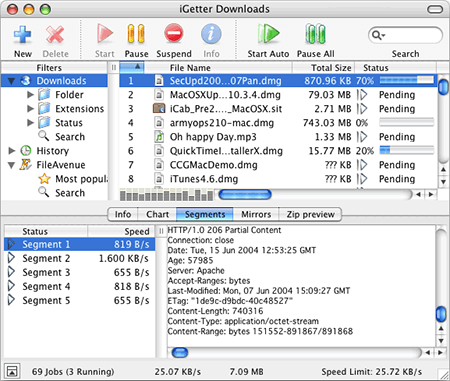
Task: Click the red Suspend icon
Action: coord(174,33)
